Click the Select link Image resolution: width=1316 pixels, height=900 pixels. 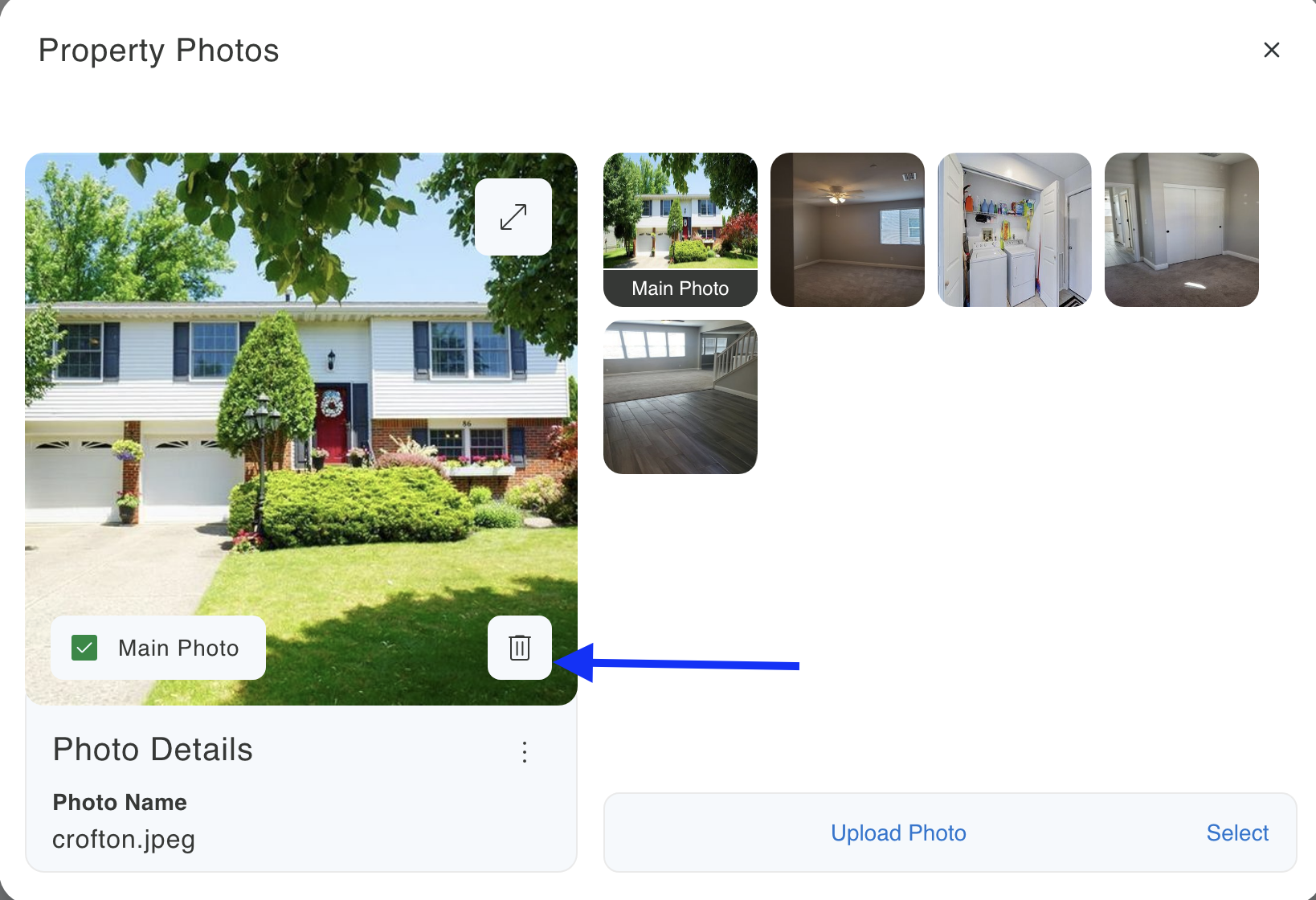pyautogui.click(x=1237, y=833)
